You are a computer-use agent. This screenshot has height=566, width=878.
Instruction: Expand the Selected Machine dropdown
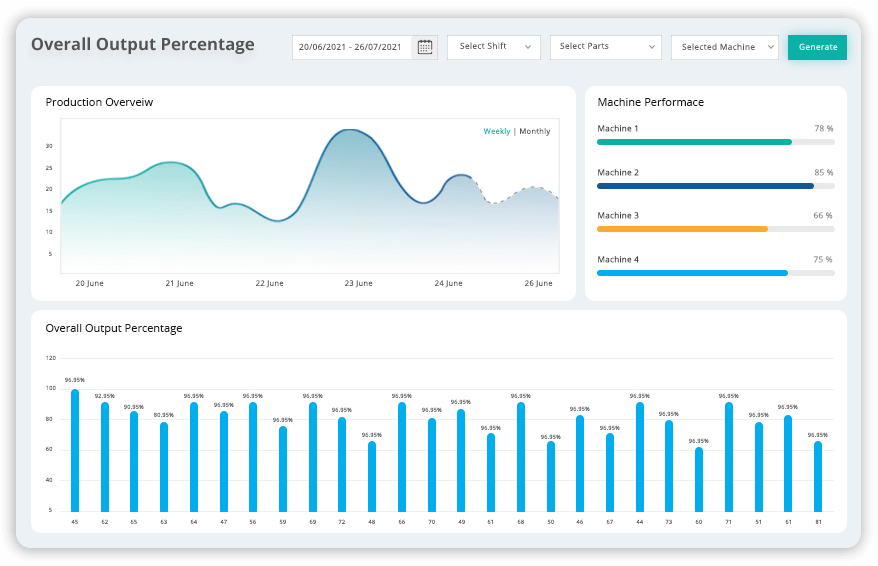point(725,47)
